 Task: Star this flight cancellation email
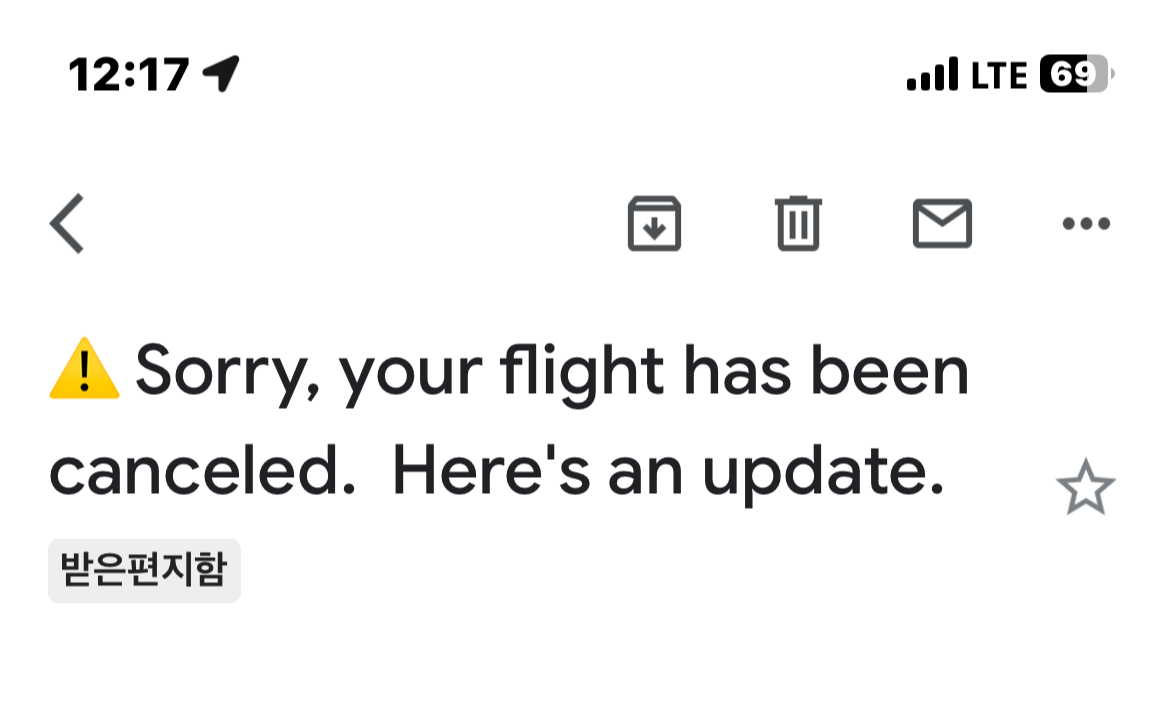click(1085, 489)
